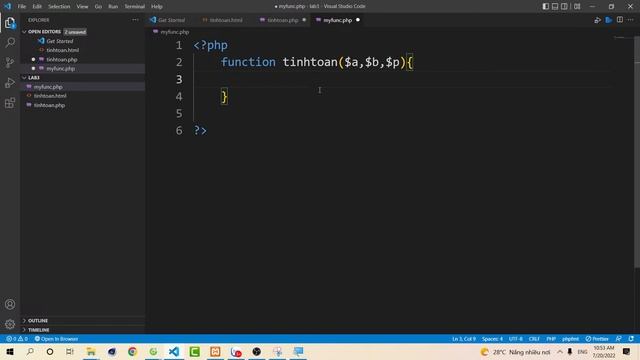
Task: Switch to the tinhtoan.php tab
Action: [x=283, y=20]
